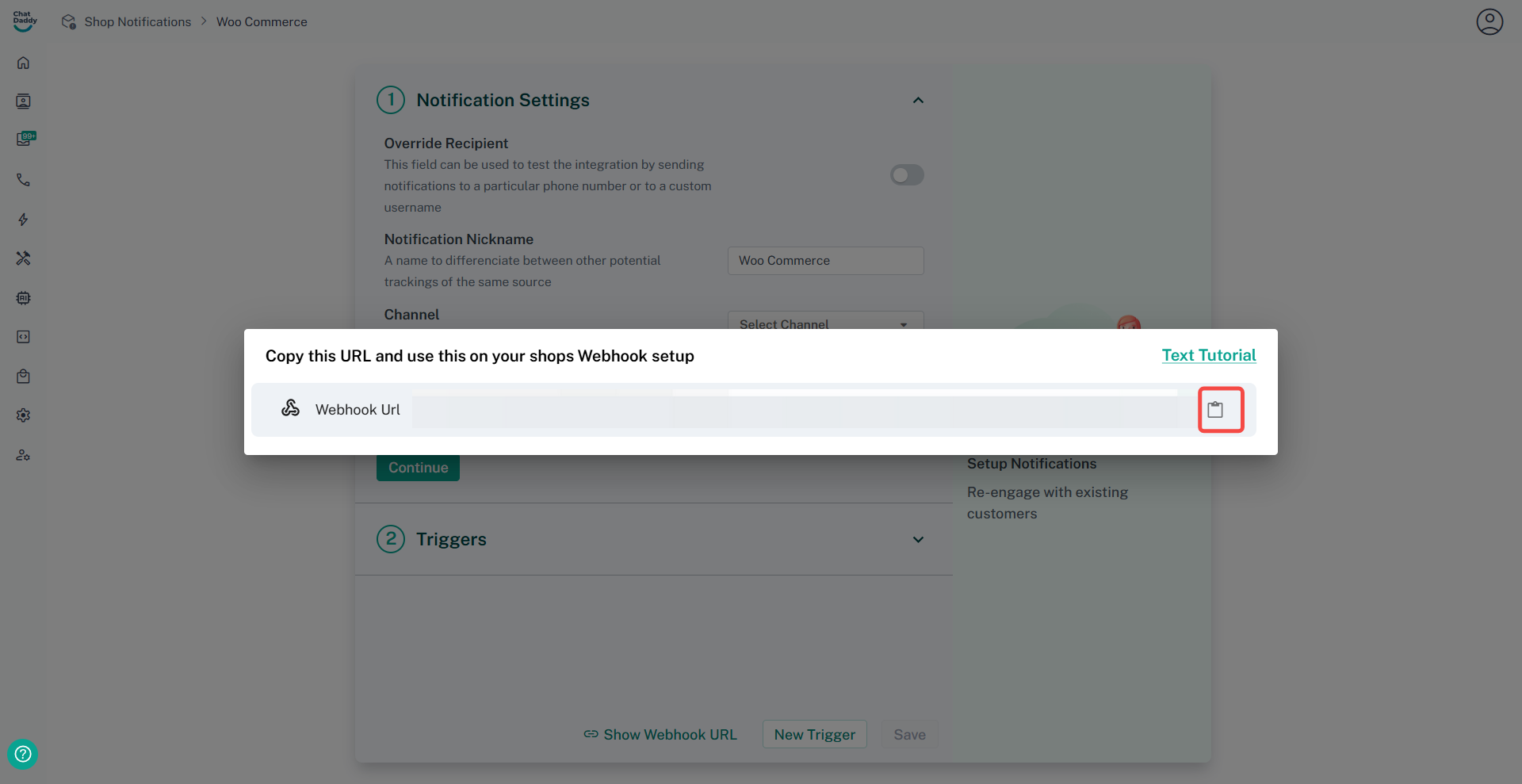The height and width of the screenshot is (784, 1522).
Task: Click Show Webhook URL link
Action: 660,735
